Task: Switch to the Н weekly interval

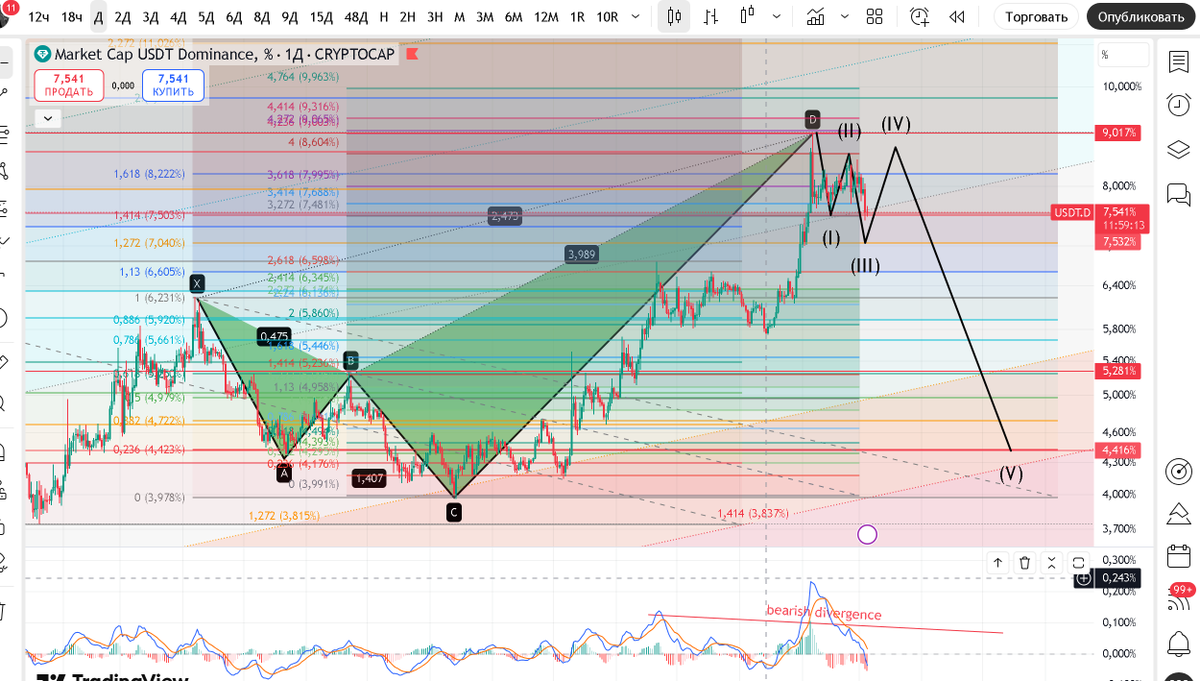Action: 383,16
